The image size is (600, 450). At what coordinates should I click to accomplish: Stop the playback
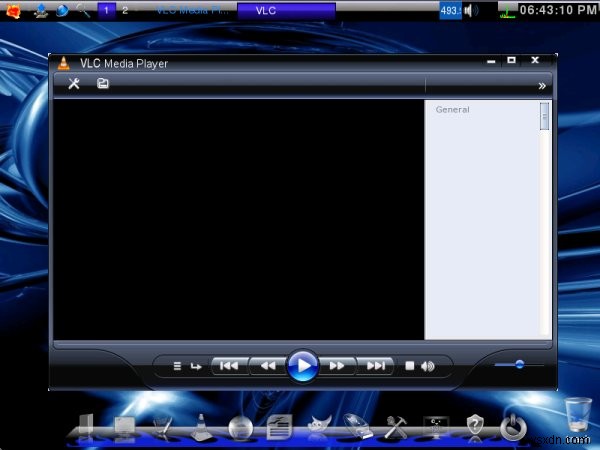click(409, 366)
